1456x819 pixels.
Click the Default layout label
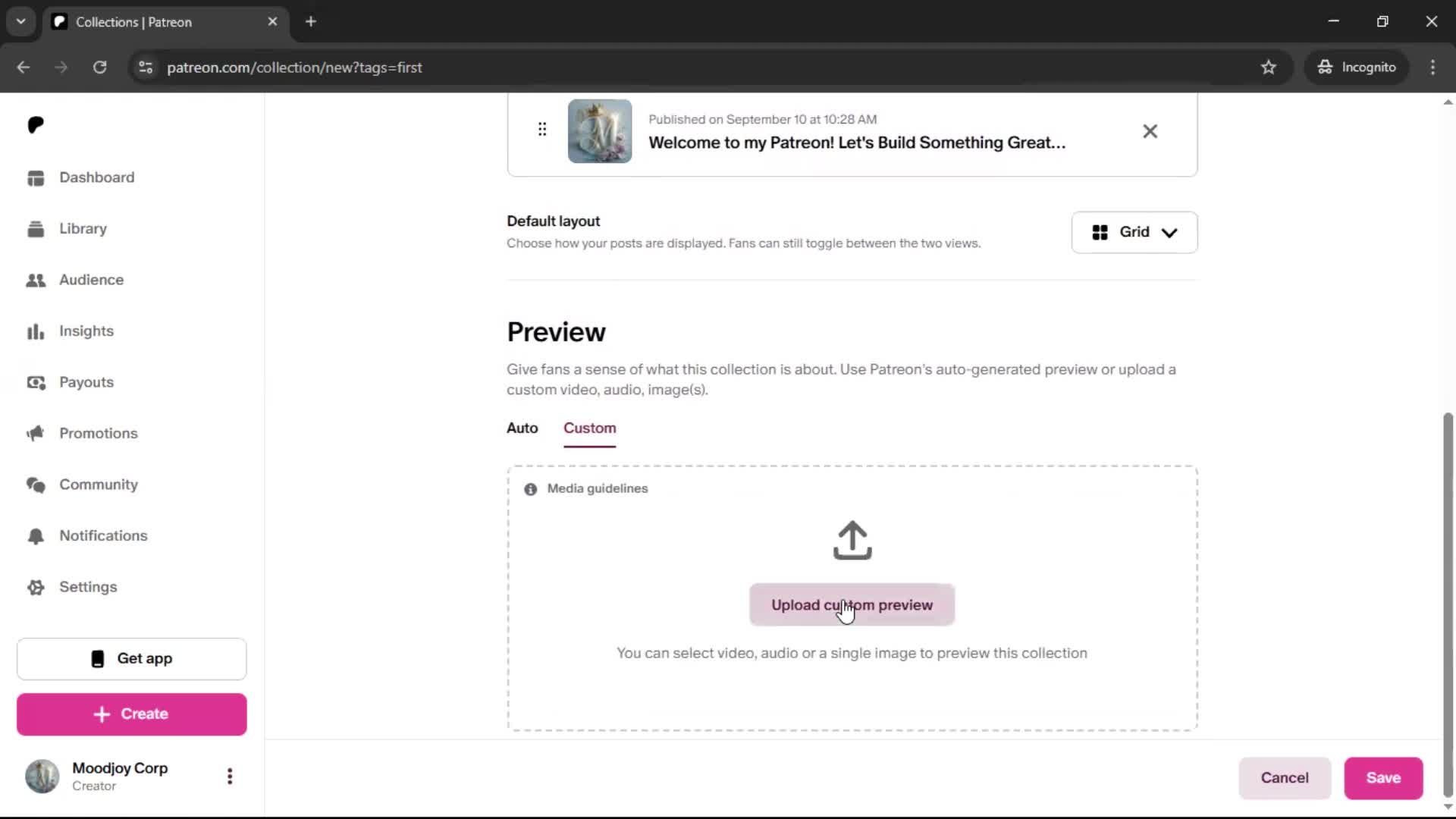click(x=553, y=221)
